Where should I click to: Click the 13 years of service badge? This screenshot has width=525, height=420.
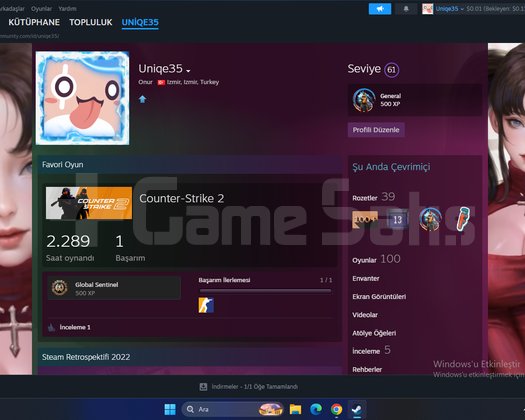point(397,220)
